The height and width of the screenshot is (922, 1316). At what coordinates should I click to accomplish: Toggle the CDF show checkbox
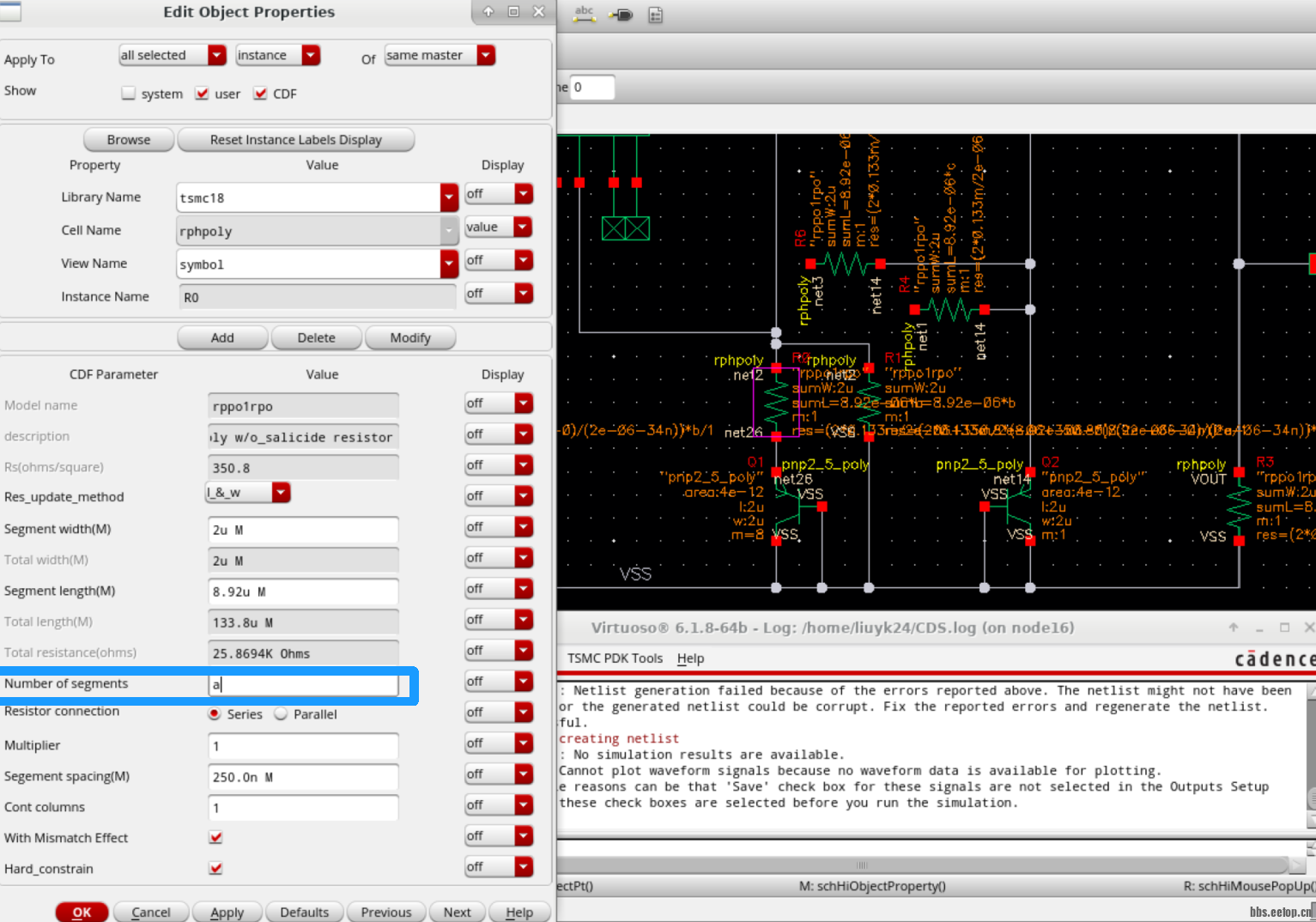click(260, 94)
